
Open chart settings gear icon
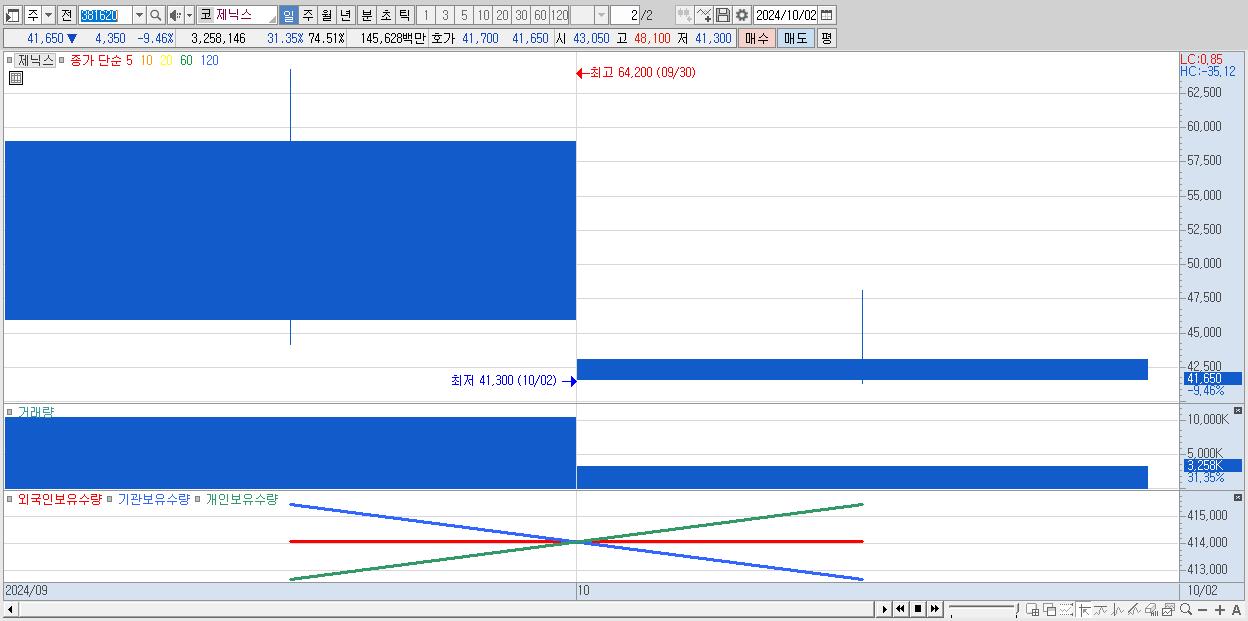742,15
